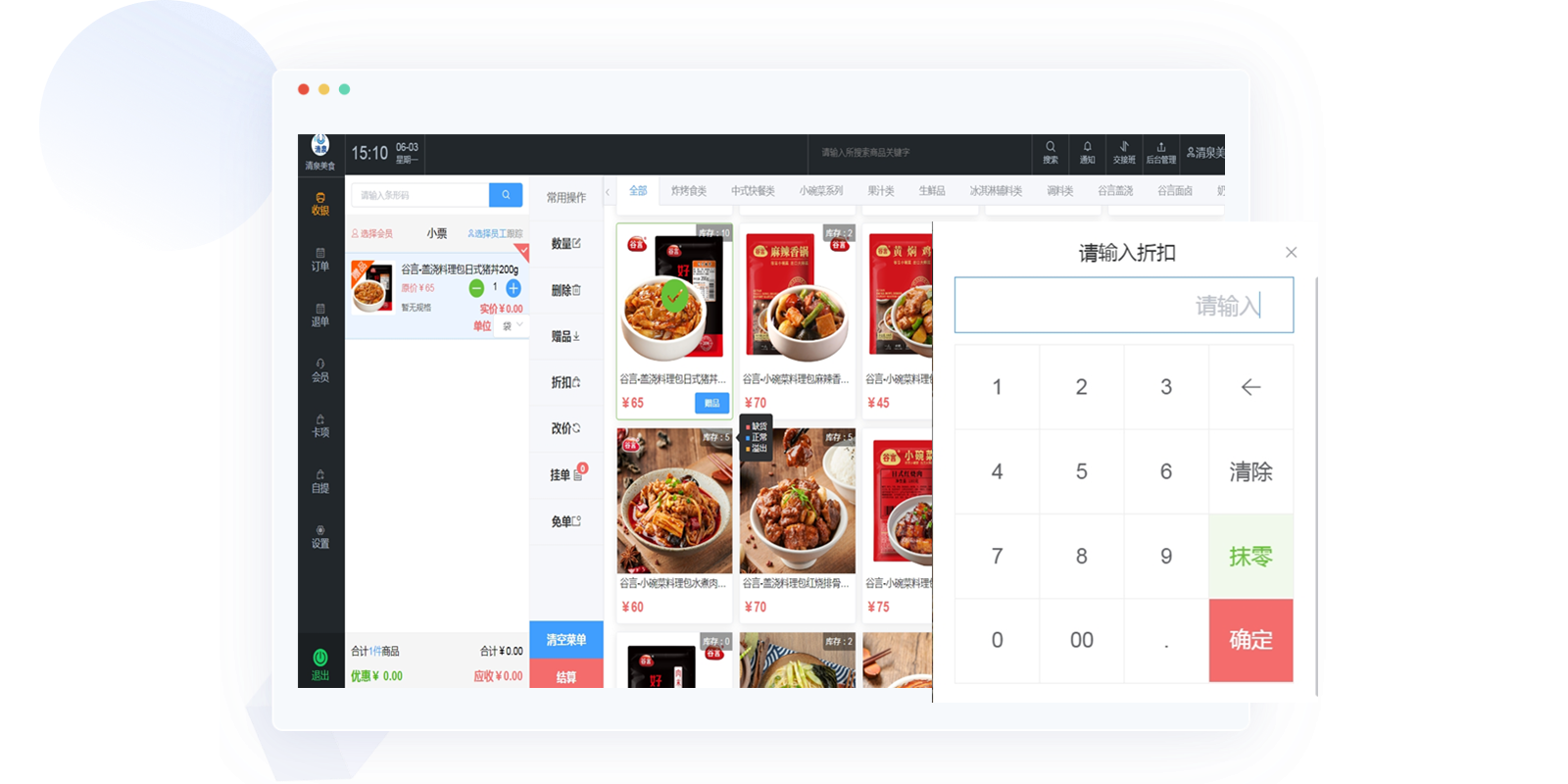Click the blue barcode search magnifier button
Screen dimensions: 1568x784
[506, 195]
